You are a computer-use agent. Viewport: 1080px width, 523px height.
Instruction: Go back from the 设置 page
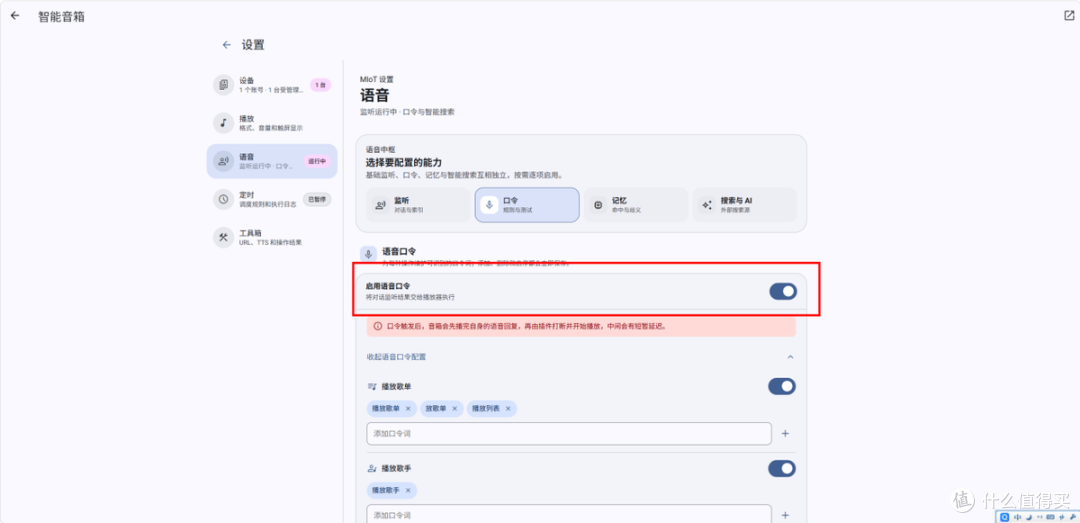pos(227,45)
